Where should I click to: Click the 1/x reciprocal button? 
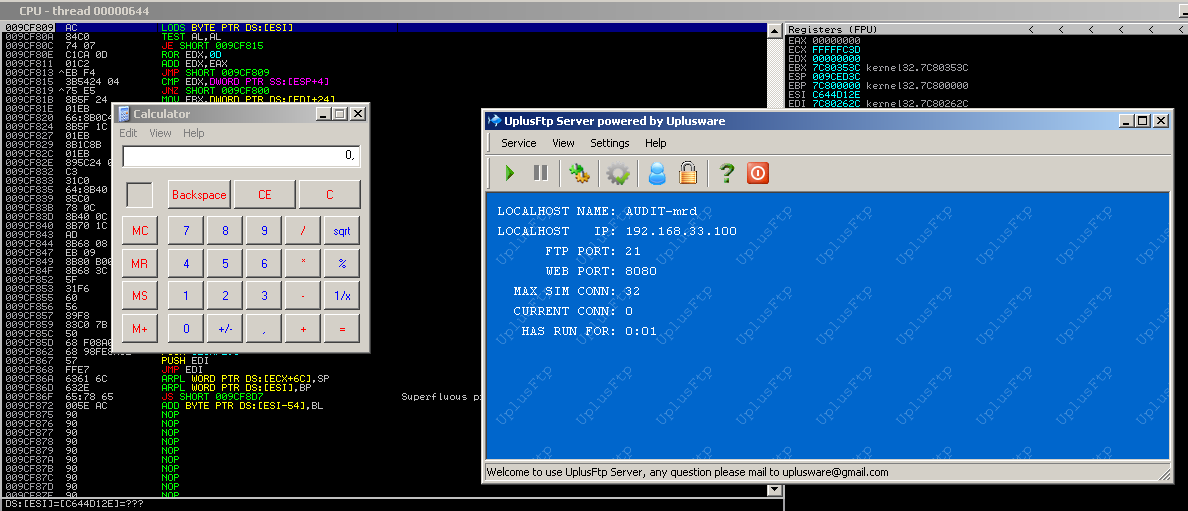point(342,296)
